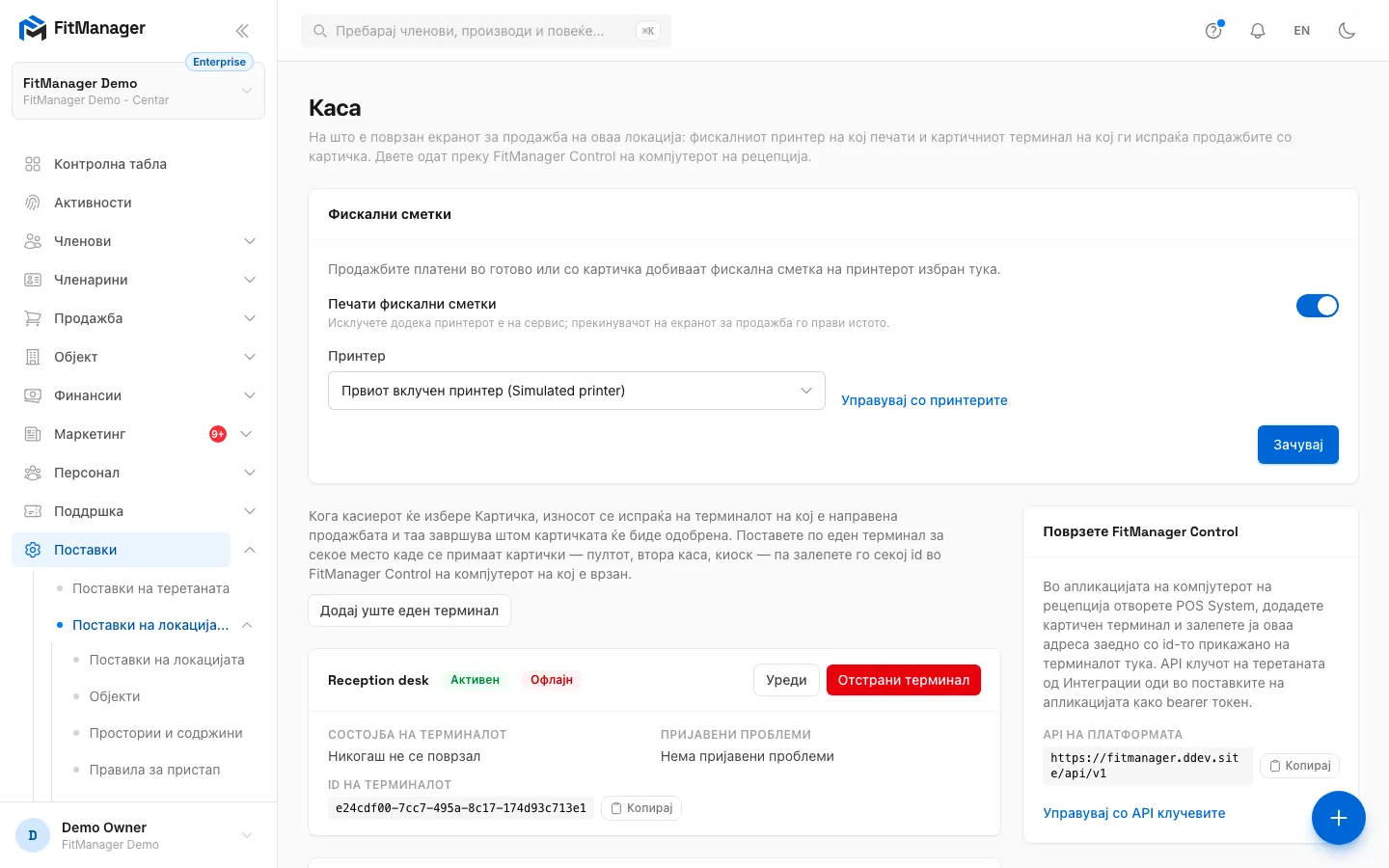Click the blue plus floating button
Screen dimensions: 1389x868
click(x=1338, y=818)
